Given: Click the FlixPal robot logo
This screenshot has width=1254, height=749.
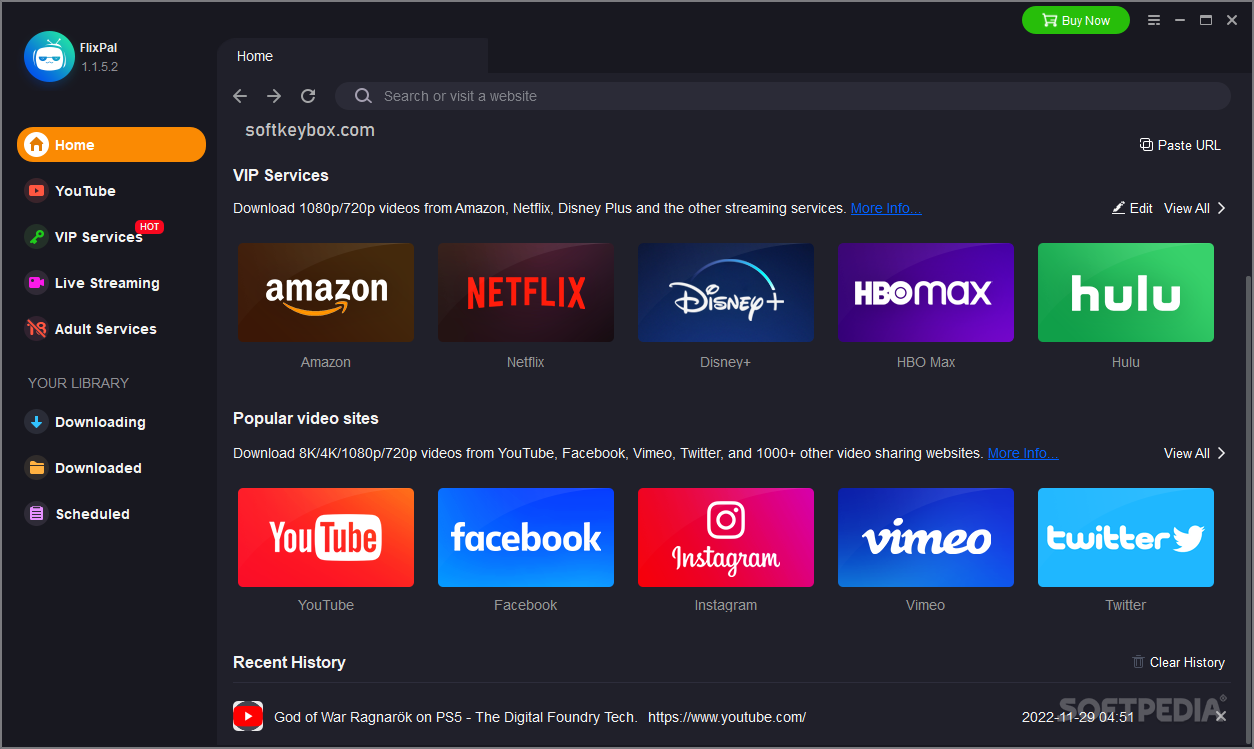Looking at the screenshot, I should coord(49,57).
